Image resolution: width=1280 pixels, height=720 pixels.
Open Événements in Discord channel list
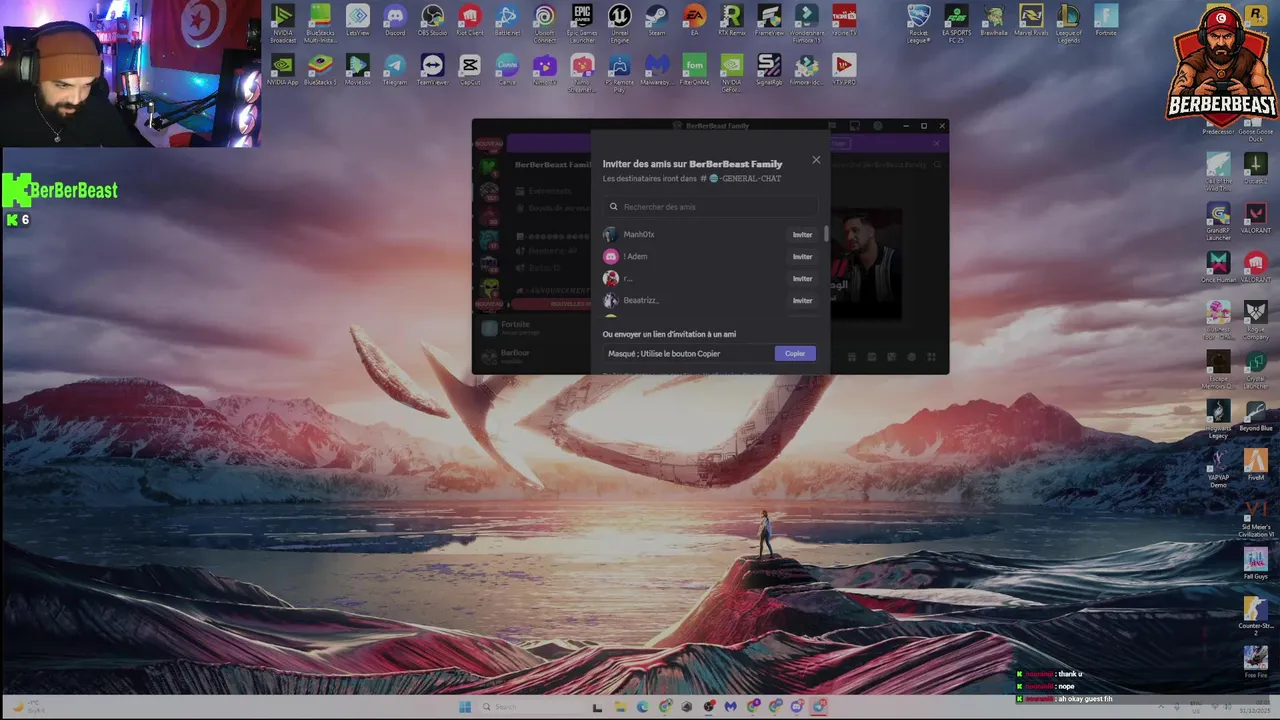[x=550, y=191]
